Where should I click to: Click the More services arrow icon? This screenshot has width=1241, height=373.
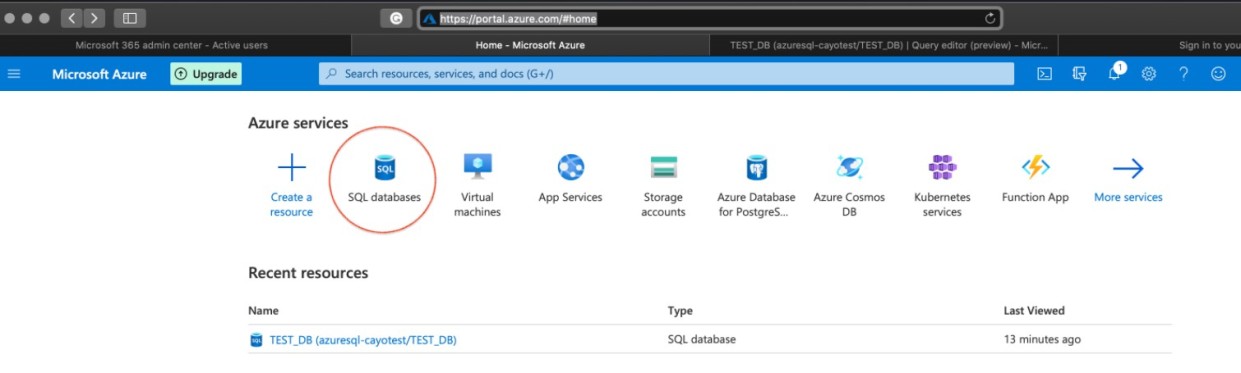click(1128, 168)
